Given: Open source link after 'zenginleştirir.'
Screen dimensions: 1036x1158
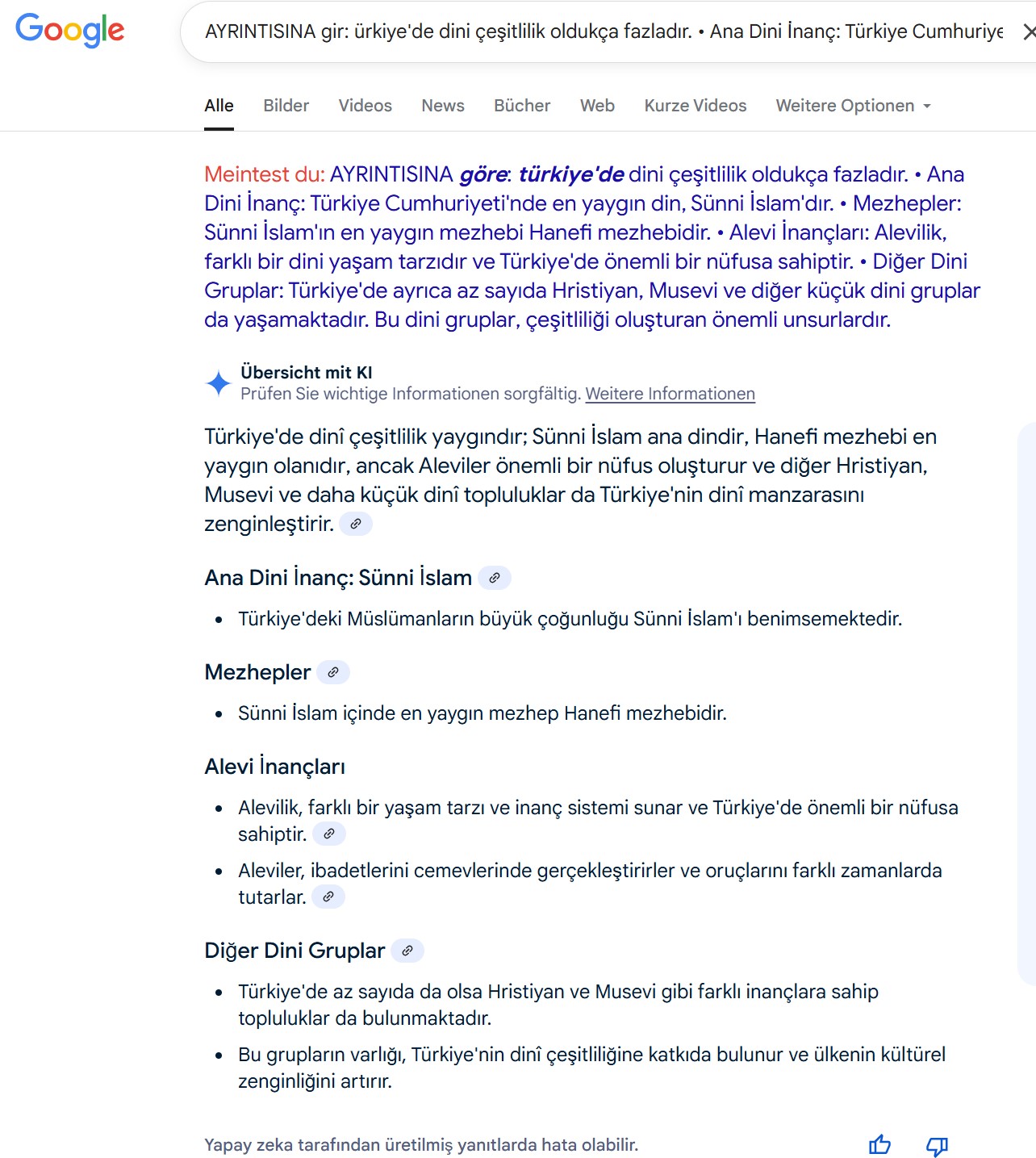Looking at the screenshot, I should [x=356, y=524].
